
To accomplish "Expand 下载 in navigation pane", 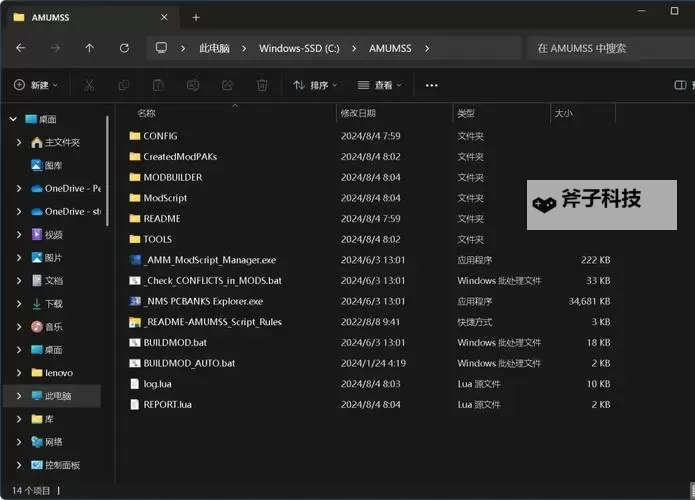I will pyautogui.click(x=19, y=304).
